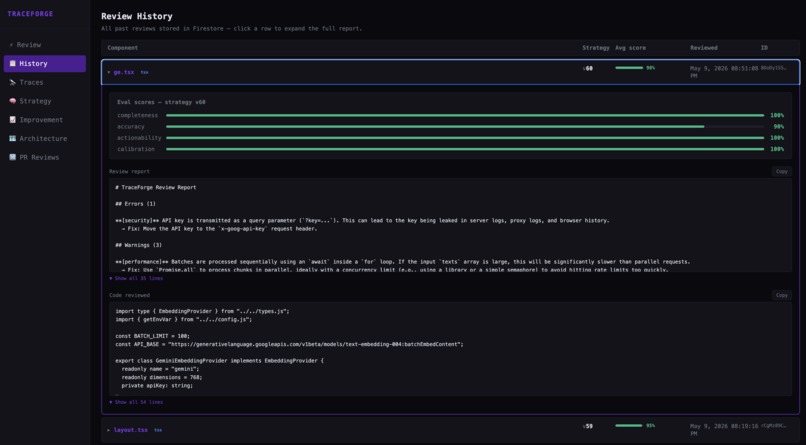Click the Component column header

coord(122,48)
